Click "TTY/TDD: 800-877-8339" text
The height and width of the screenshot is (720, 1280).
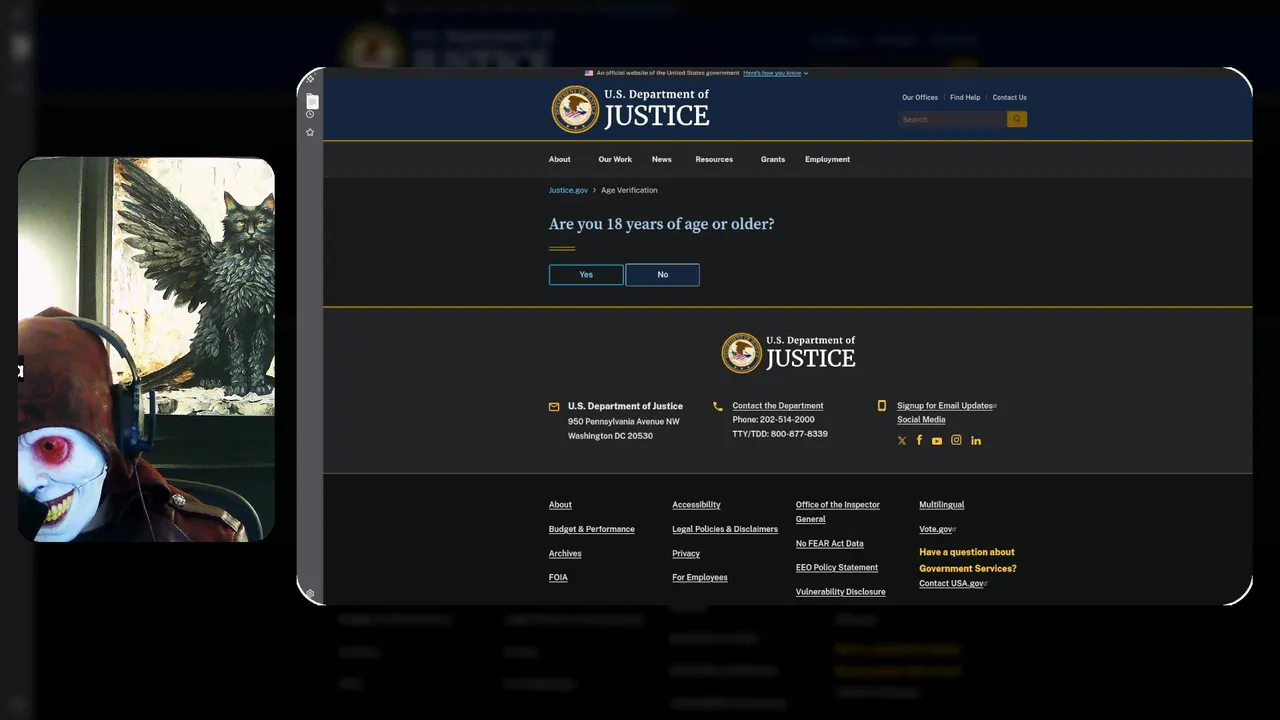780,434
